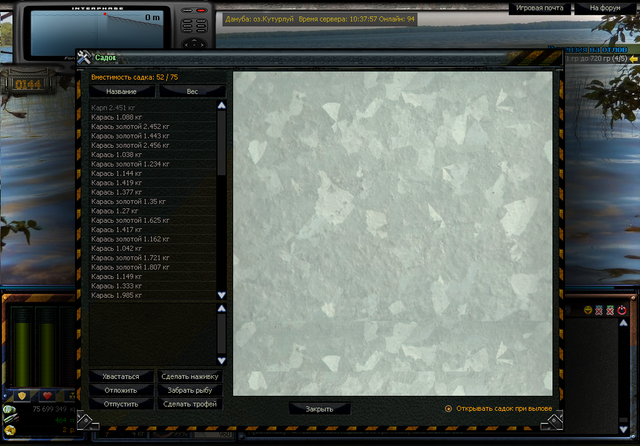Click Сделать наживку button
This screenshot has width=640, height=446.
coord(190,377)
